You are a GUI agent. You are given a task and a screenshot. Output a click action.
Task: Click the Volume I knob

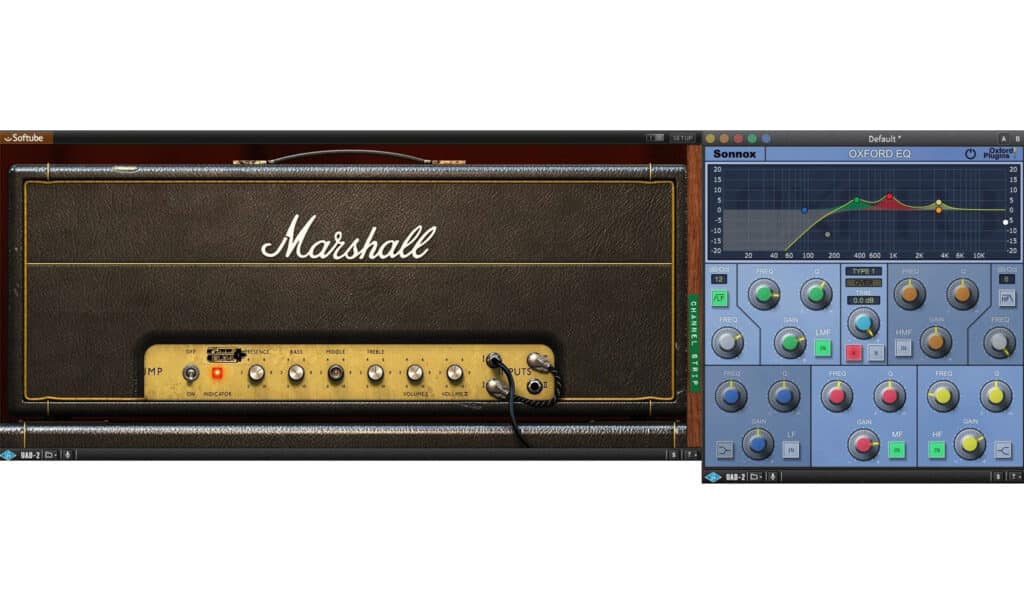tap(415, 373)
